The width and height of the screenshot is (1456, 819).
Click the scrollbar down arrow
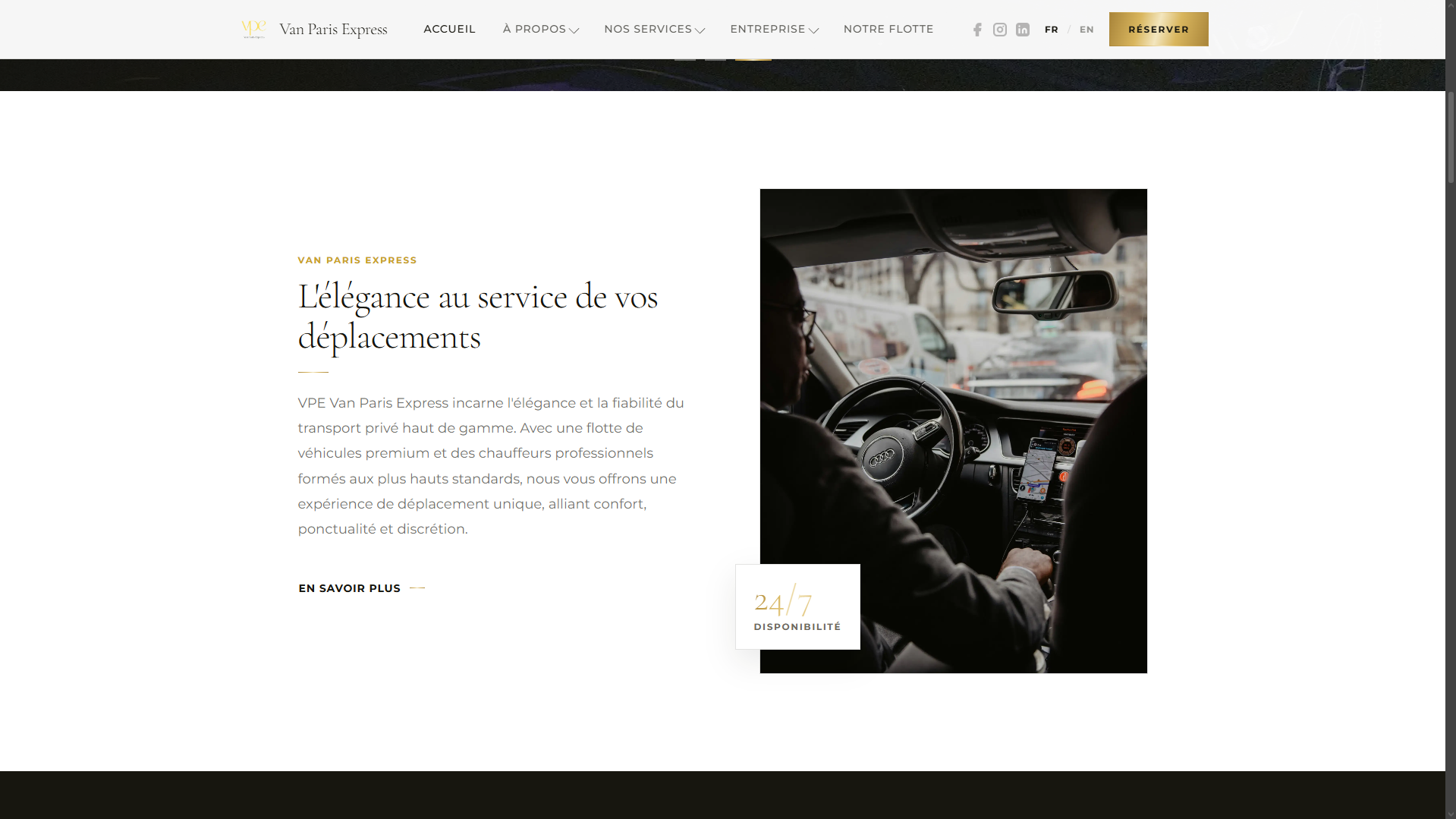click(x=1451, y=813)
